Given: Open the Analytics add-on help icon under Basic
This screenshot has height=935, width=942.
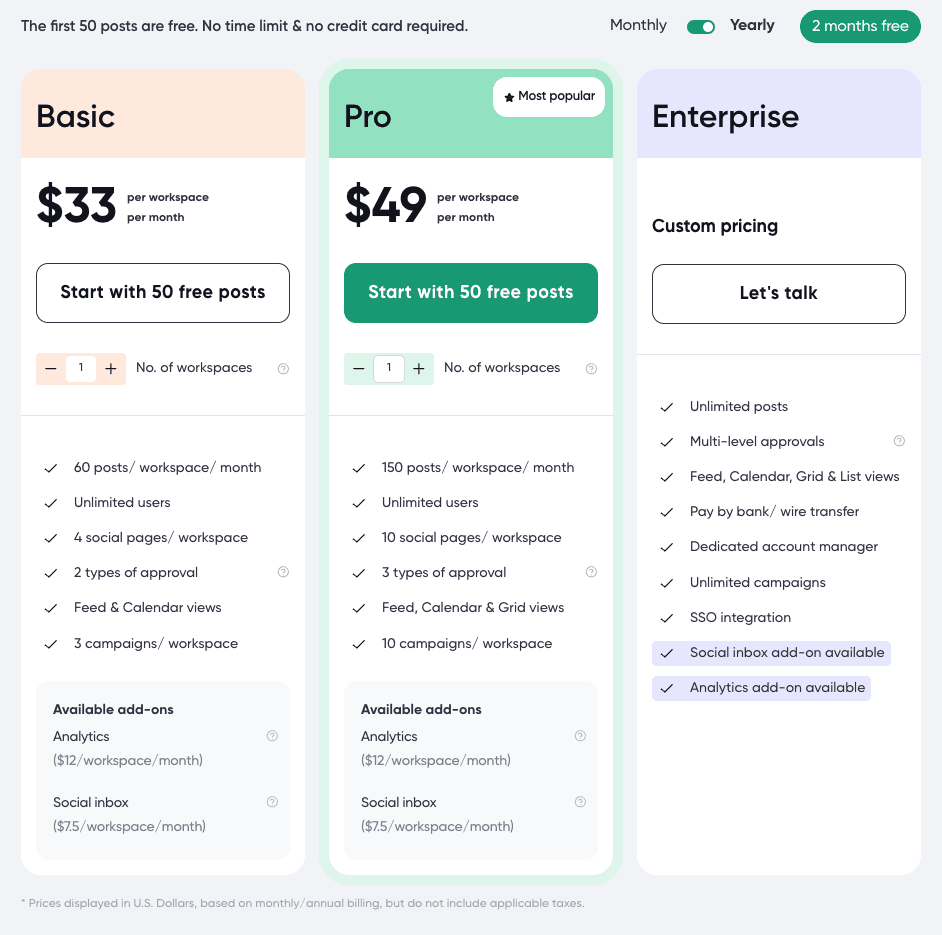Looking at the screenshot, I should click(272, 736).
